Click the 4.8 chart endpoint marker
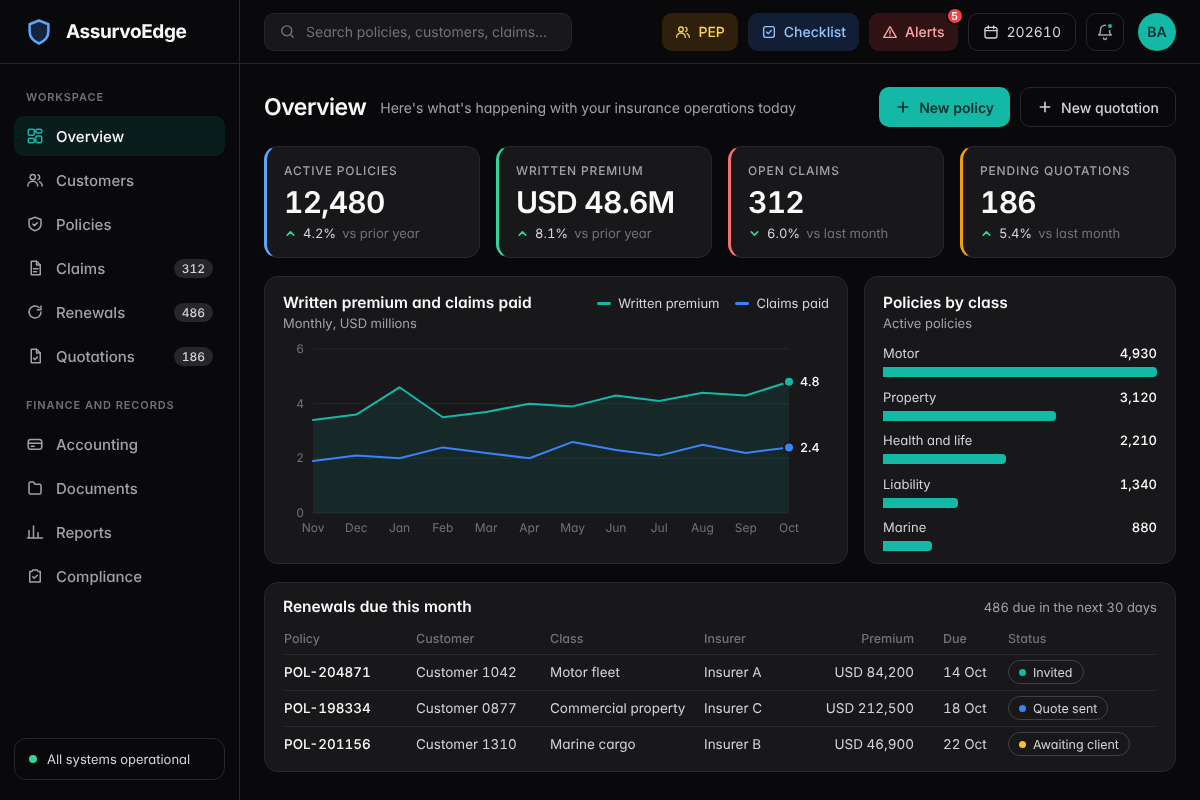 coord(789,381)
